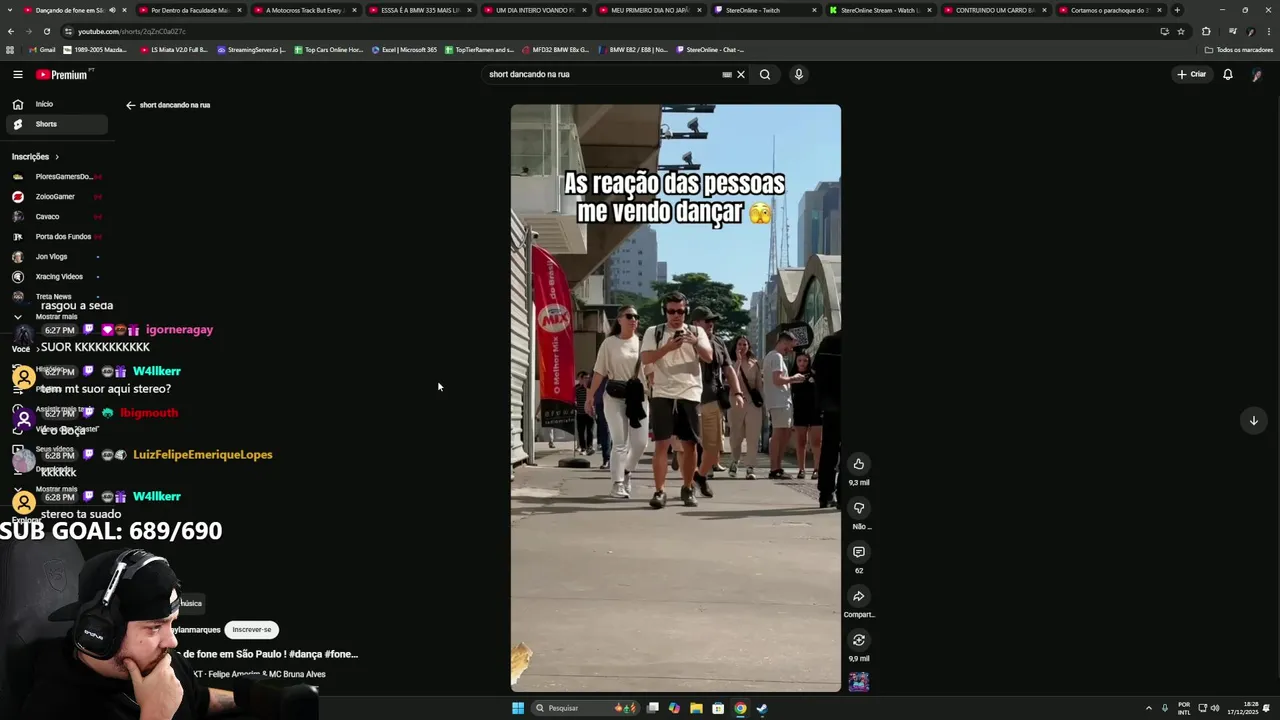This screenshot has width=1280, height=720.
Task: Open Gmail bookmark
Action: pos(42,49)
